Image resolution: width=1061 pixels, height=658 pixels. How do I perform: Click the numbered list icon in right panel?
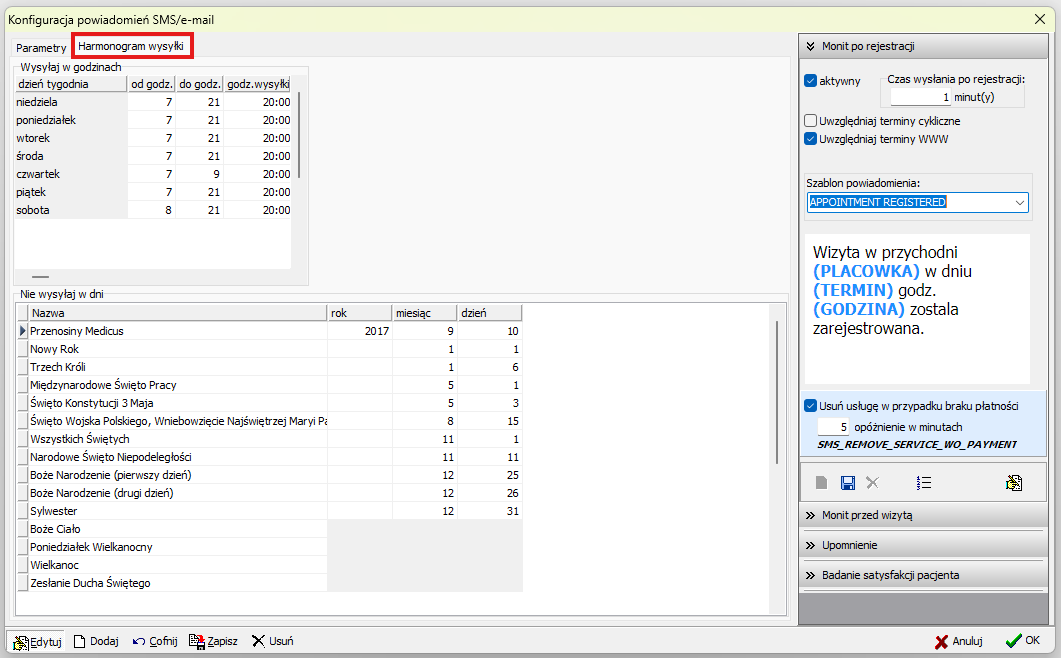pos(924,483)
